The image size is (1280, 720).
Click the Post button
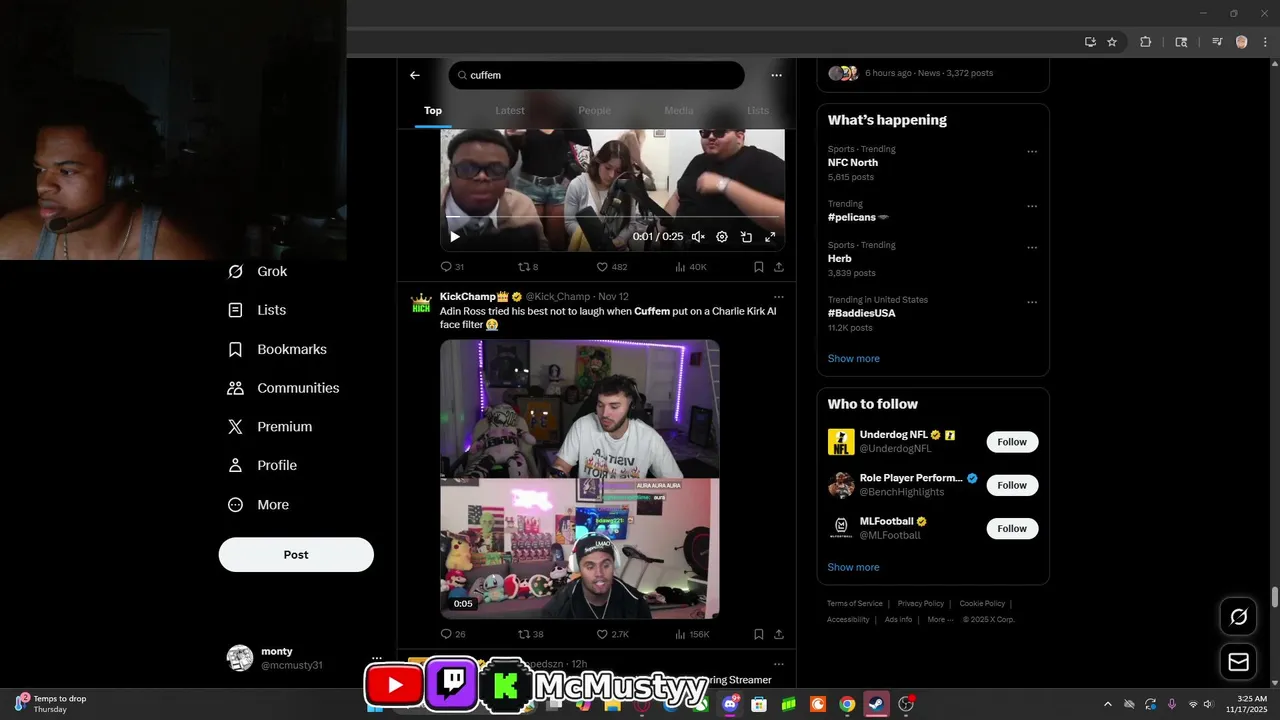click(x=296, y=555)
